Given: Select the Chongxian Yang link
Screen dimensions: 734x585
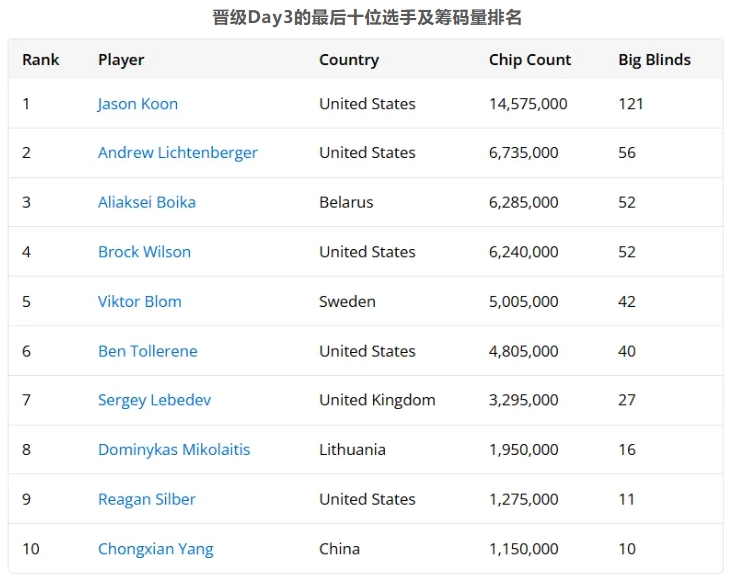Looking at the screenshot, I should click(156, 549).
